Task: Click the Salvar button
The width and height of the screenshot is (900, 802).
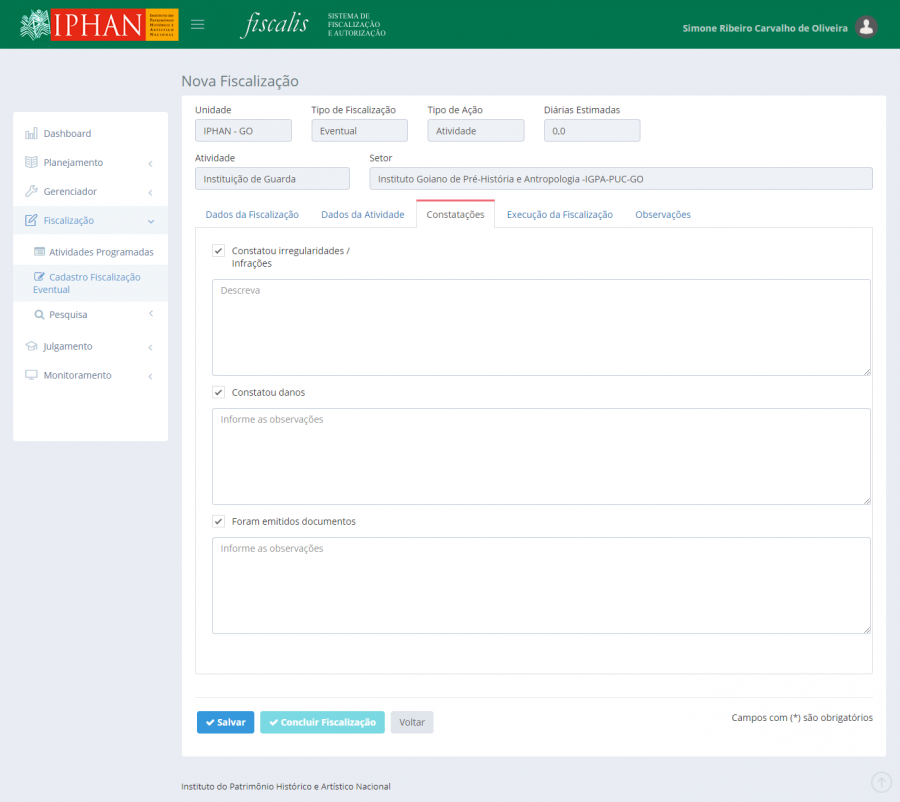Action: pyautogui.click(x=225, y=722)
